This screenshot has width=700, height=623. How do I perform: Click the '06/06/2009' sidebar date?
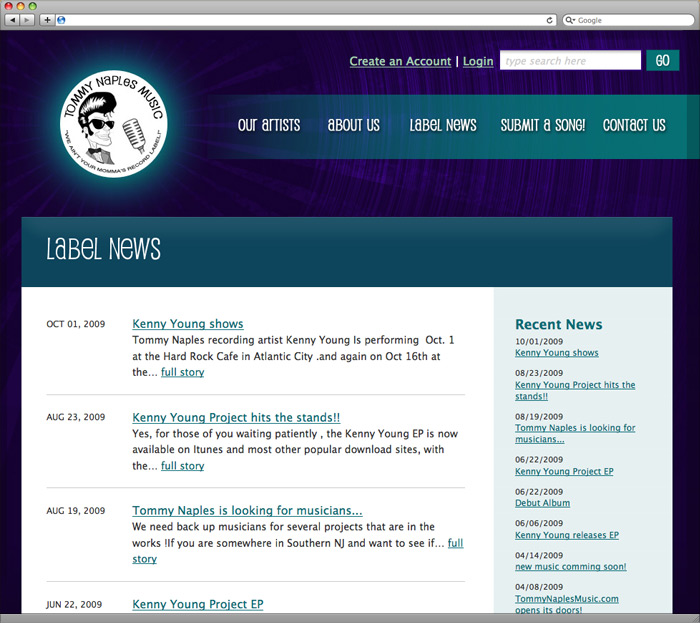coord(539,523)
